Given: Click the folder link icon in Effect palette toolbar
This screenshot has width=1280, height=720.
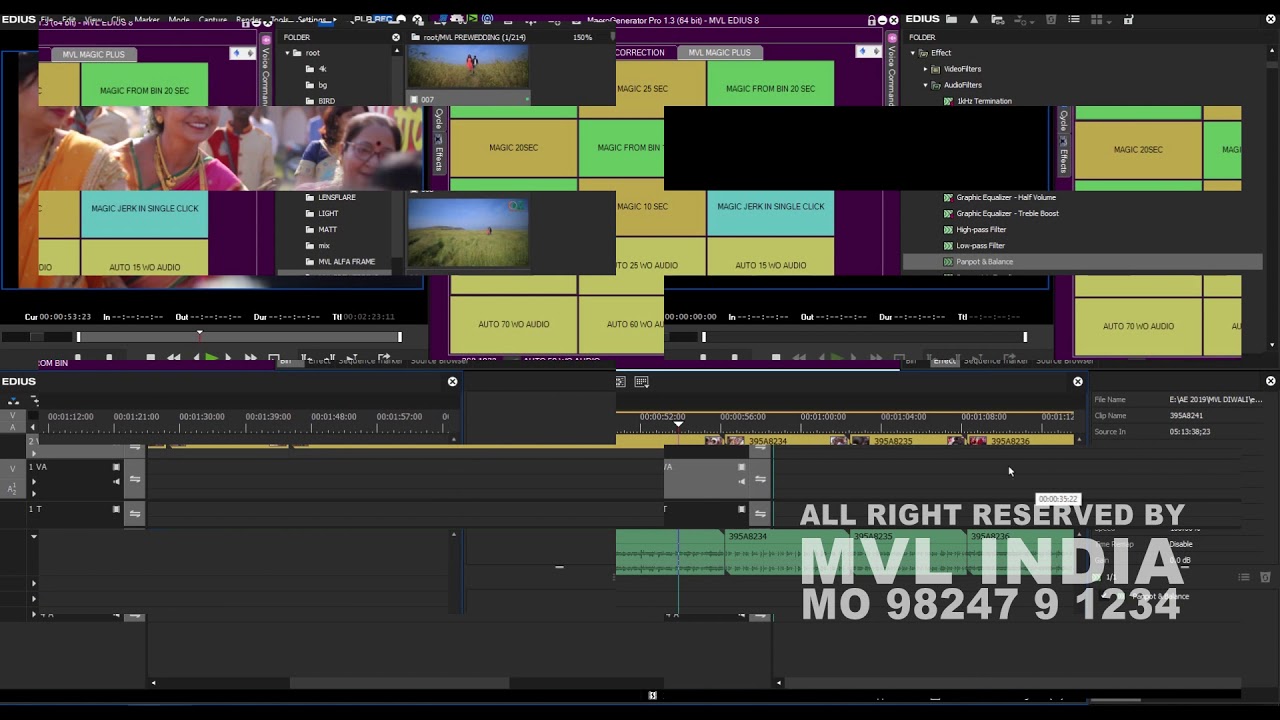Looking at the screenshot, I should (x=999, y=19).
